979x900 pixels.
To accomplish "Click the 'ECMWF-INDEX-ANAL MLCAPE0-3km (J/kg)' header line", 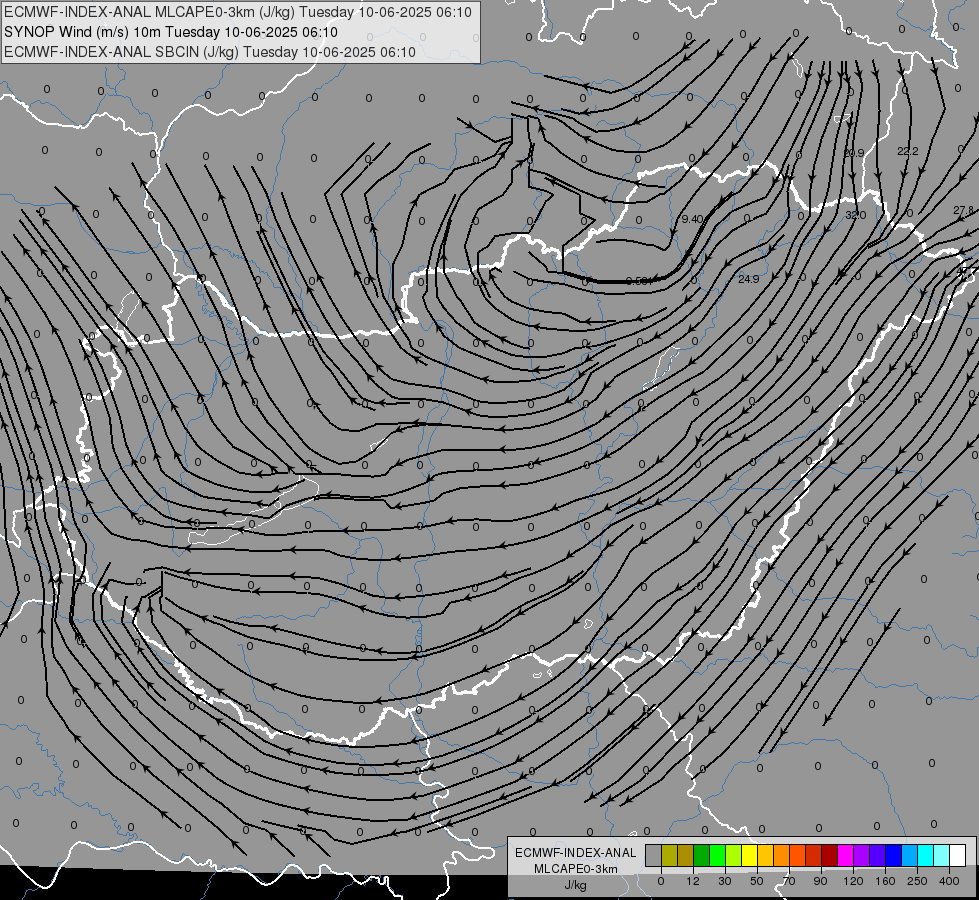I will [x=237, y=12].
